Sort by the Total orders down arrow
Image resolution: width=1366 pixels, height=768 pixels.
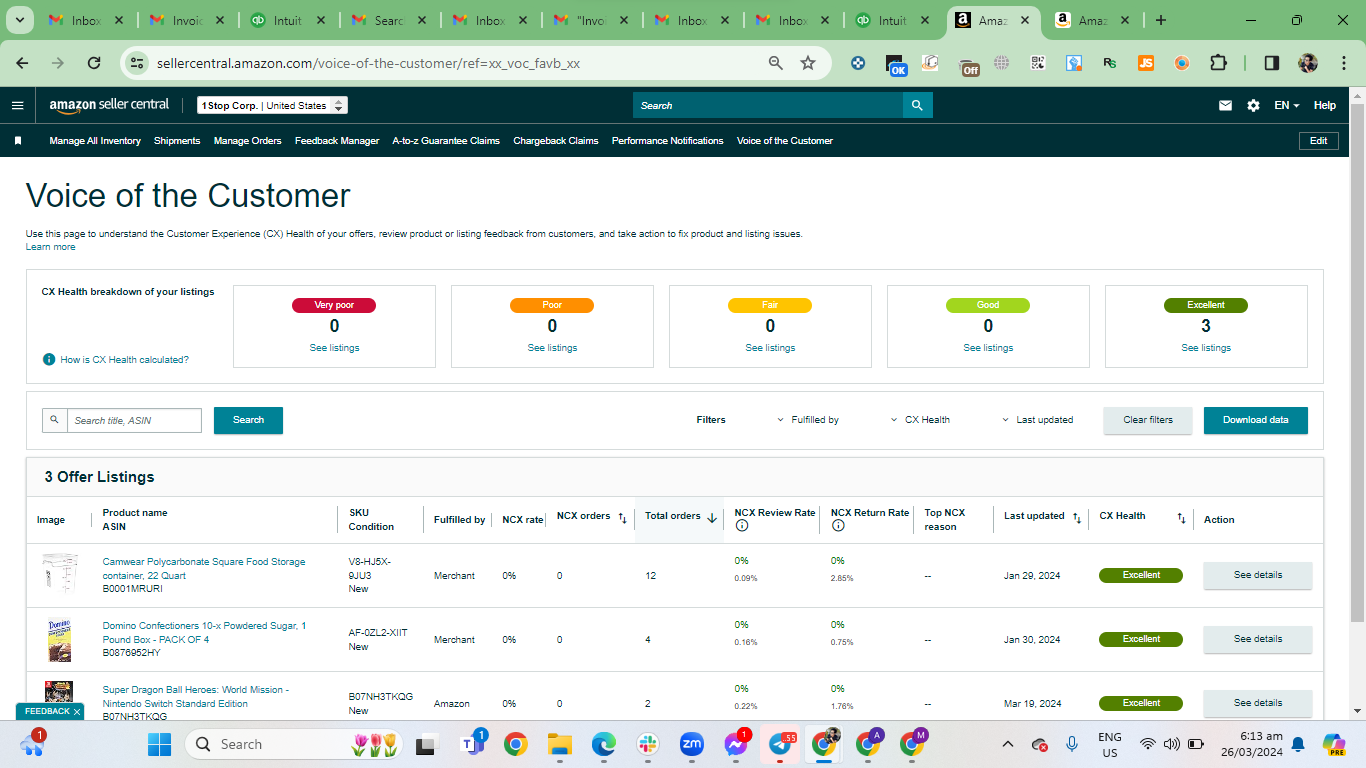[712, 517]
